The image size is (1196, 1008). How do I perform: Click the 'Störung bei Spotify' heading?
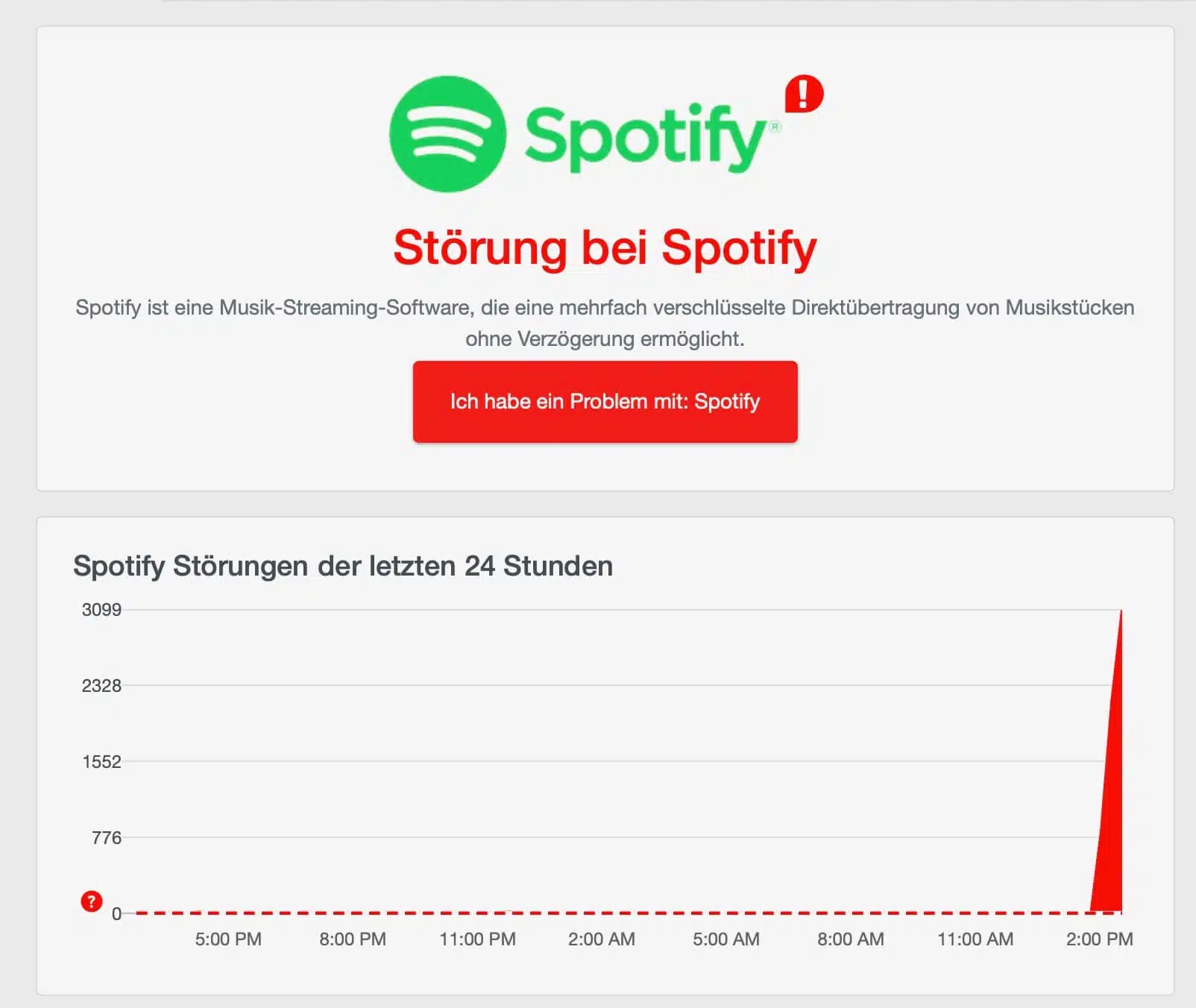pyautogui.click(x=605, y=248)
